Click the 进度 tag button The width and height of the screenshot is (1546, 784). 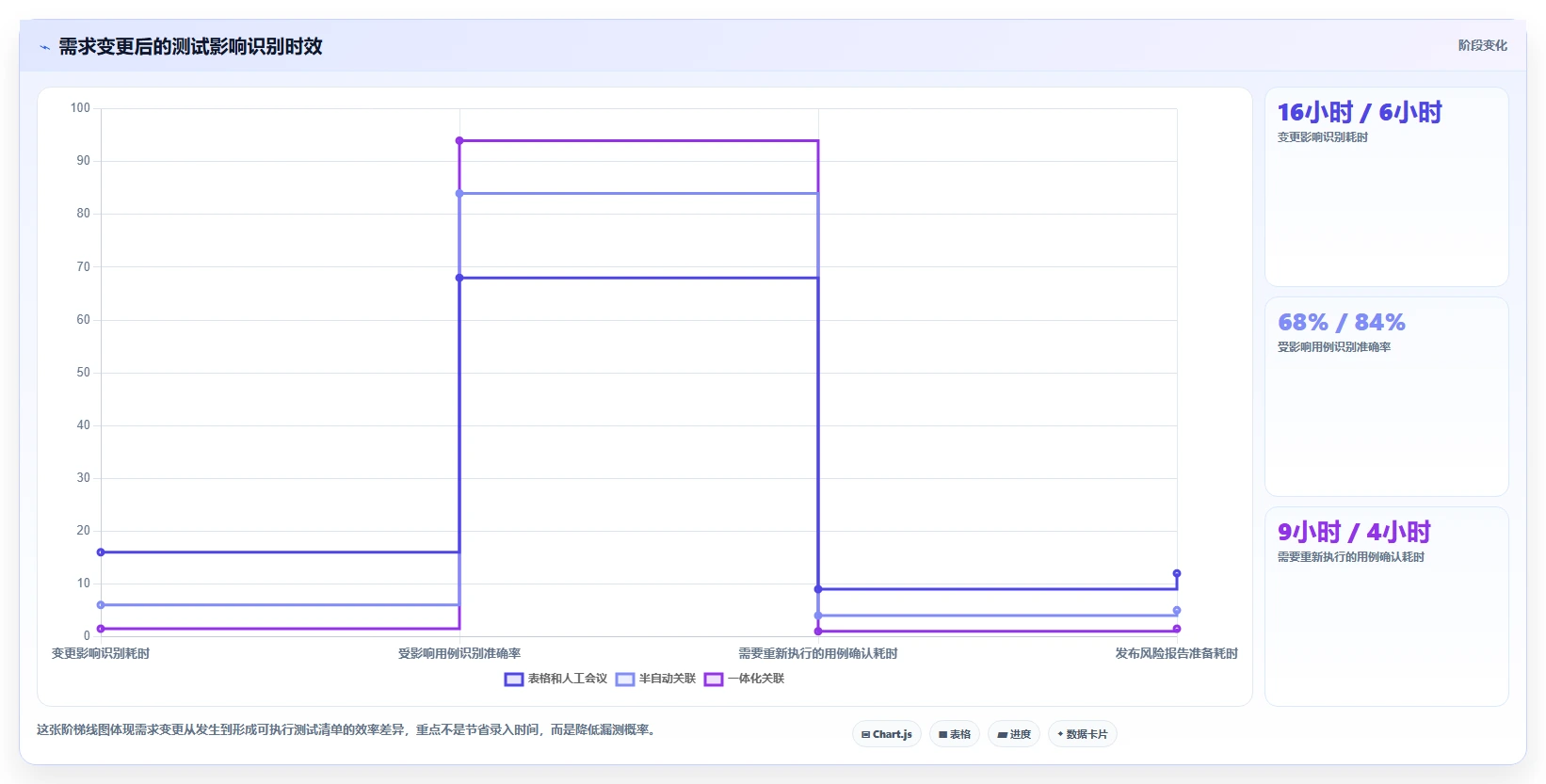[1014, 734]
